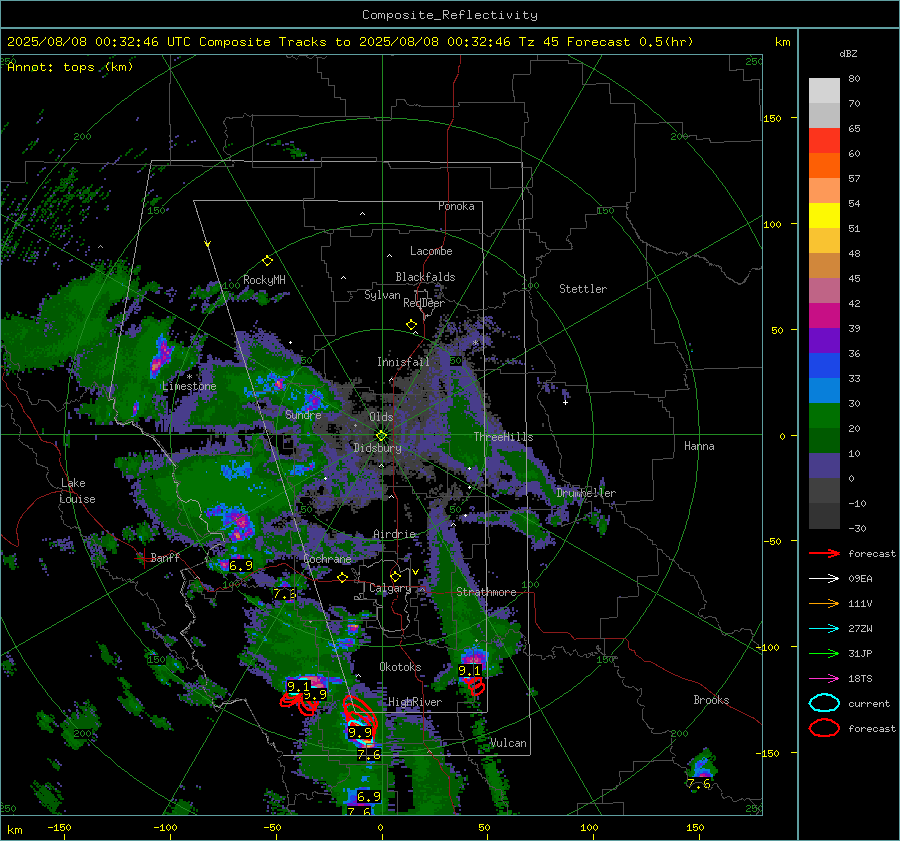Click the yellow radar-site diamond at Didsbury
900x841 pixels.
[381, 436]
